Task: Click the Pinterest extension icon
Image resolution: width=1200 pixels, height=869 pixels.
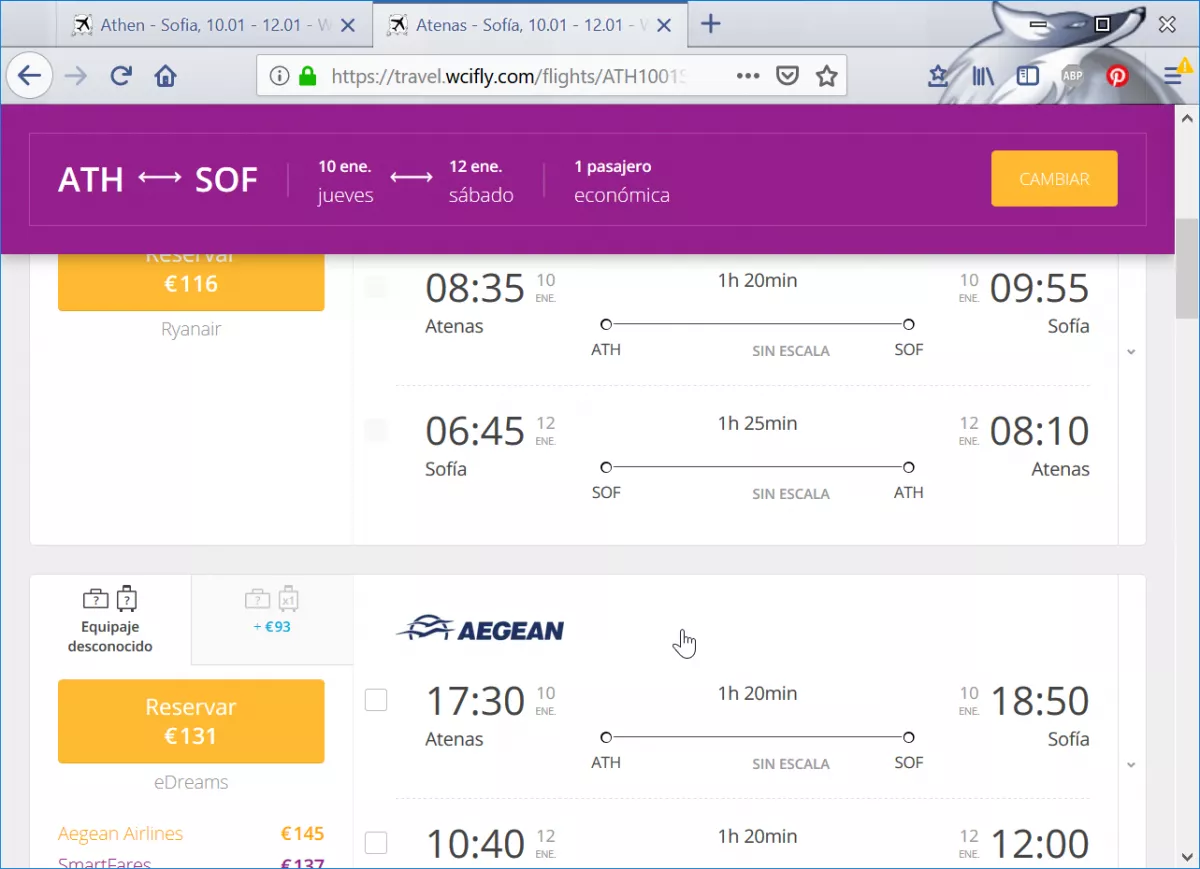Action: [x=1117, y=76]
